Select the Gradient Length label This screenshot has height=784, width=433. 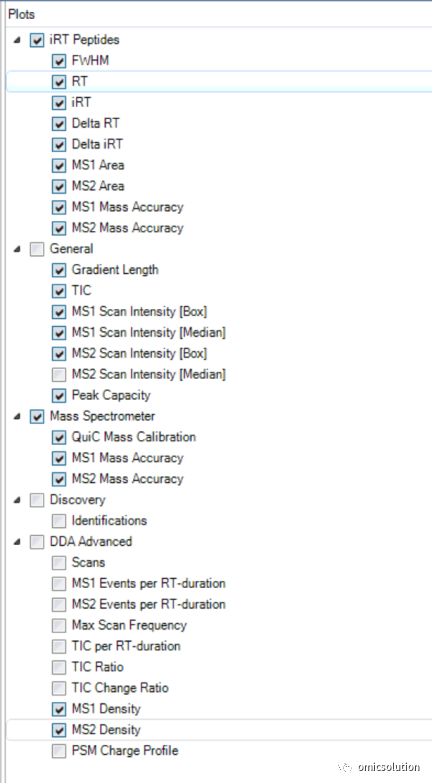[x=115, y=270]
